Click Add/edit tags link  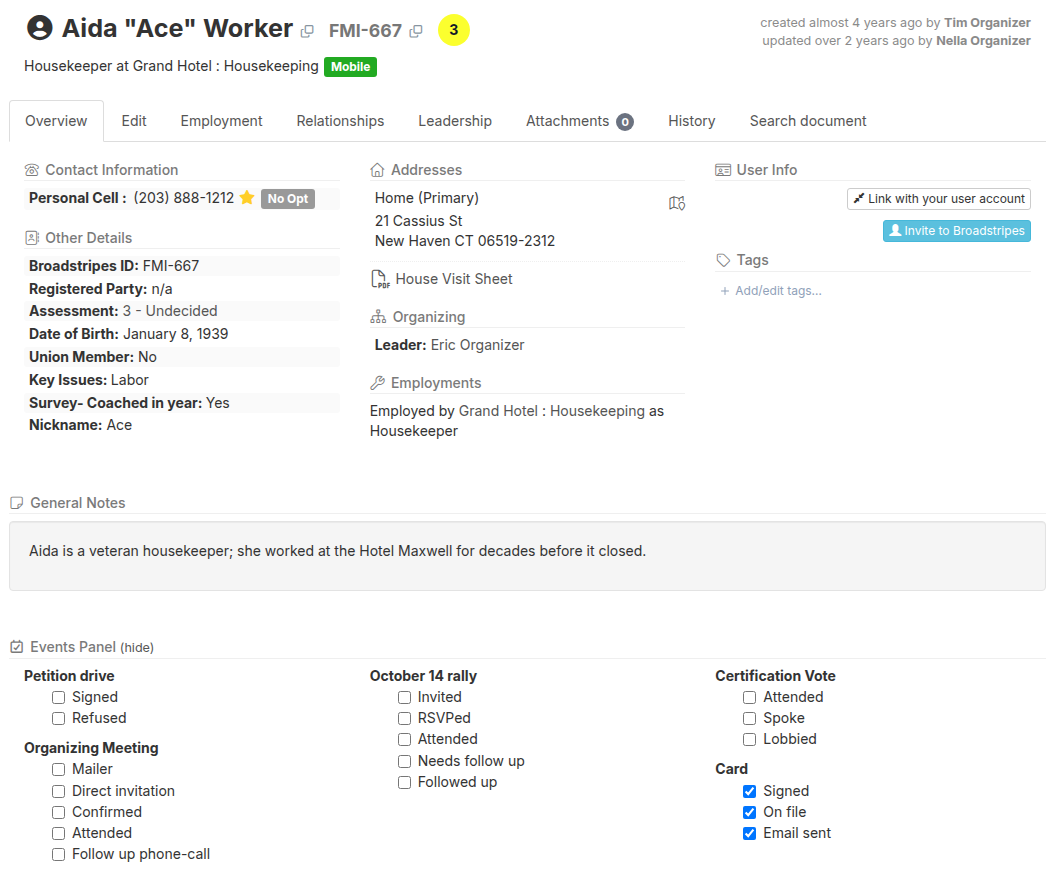(771, 290)
